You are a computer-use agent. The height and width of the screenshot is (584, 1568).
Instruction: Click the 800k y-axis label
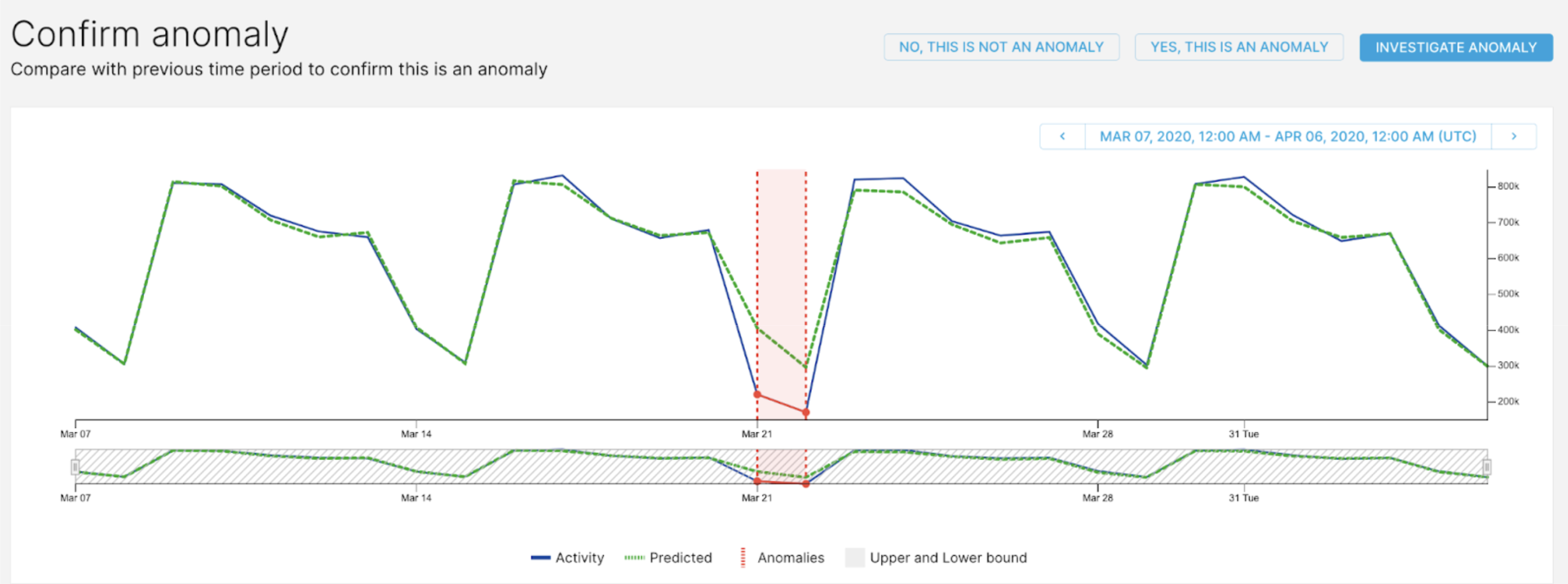(x=1508, y=186)
